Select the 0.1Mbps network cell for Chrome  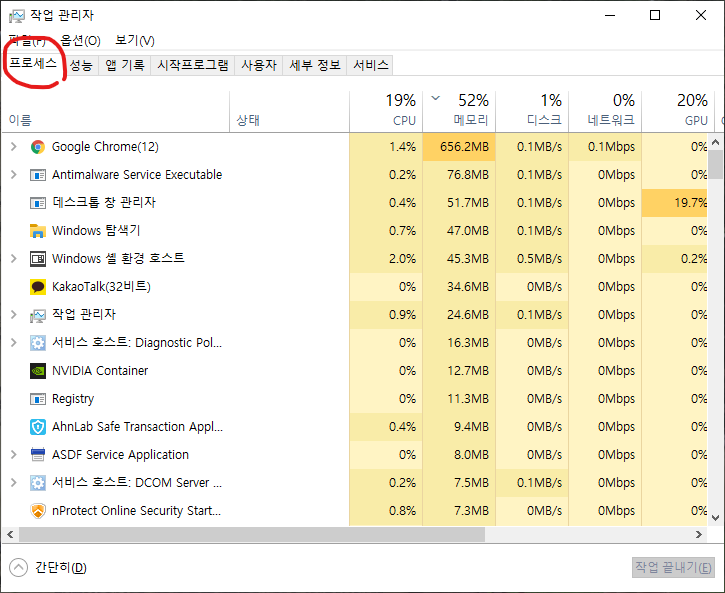pos(605,147)
